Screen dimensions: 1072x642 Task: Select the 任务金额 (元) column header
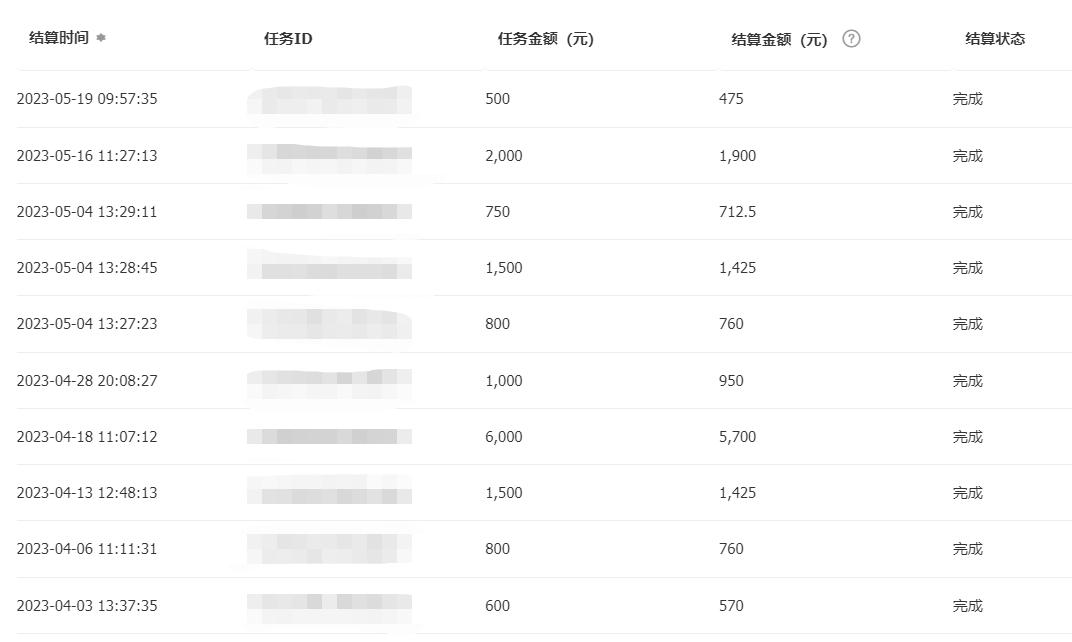point(546,39)
